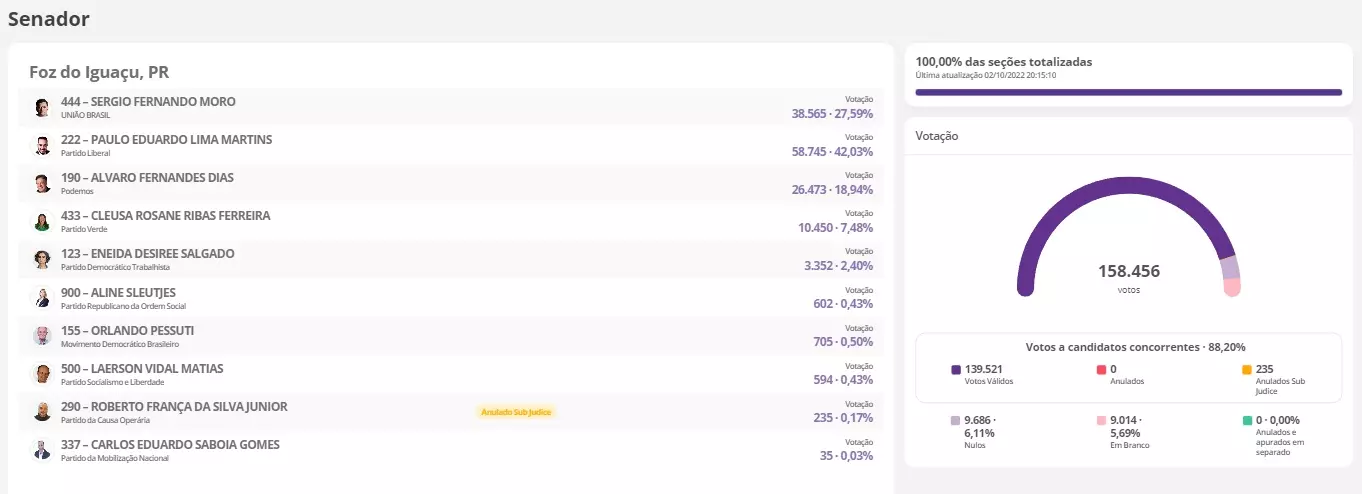Select the lavender Nulos legend swatch
Image resolution: width=1362 pixels, height=494 pixels.
click(956, 421)
